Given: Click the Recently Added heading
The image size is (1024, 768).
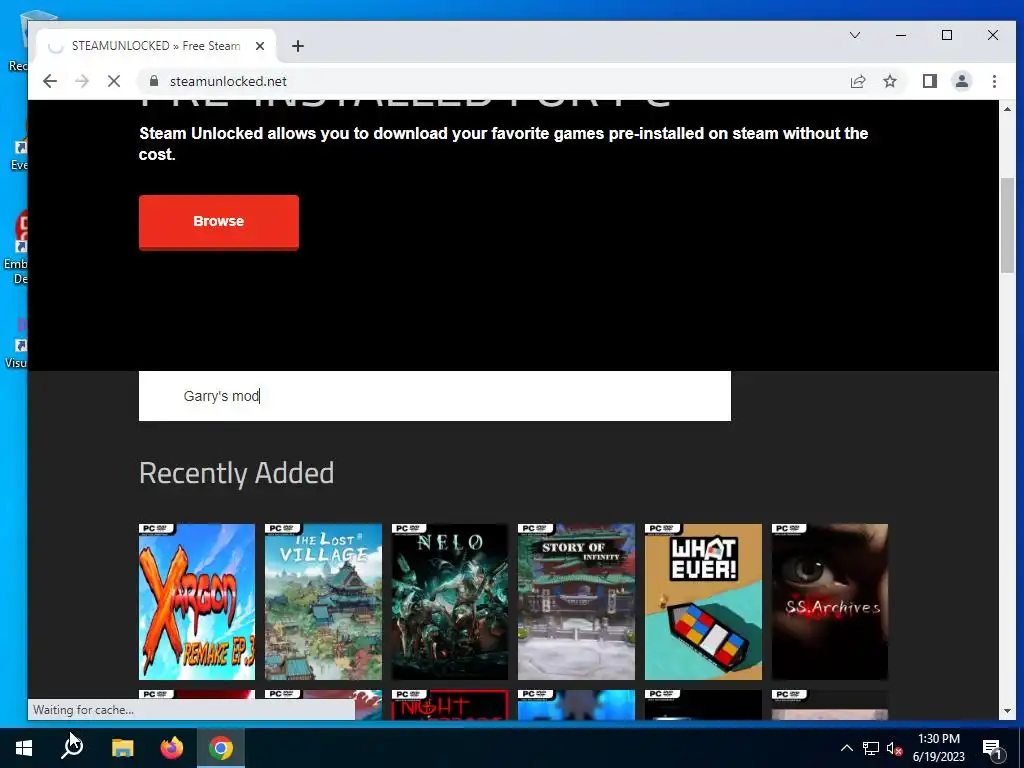Looking at the screenshot, I should click(x=236, y=473).
